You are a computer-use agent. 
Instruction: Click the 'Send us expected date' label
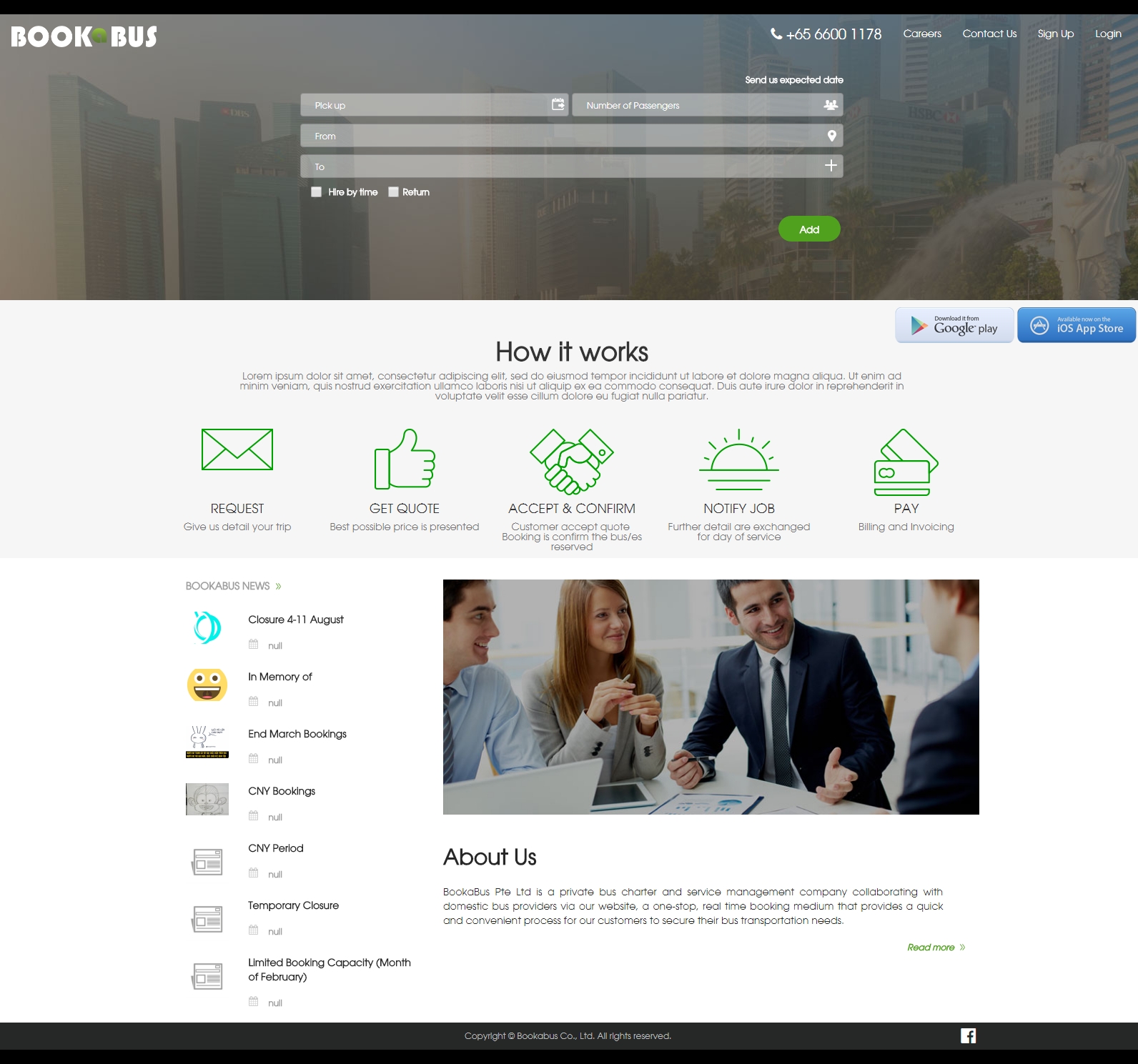[x=794, y=80]
